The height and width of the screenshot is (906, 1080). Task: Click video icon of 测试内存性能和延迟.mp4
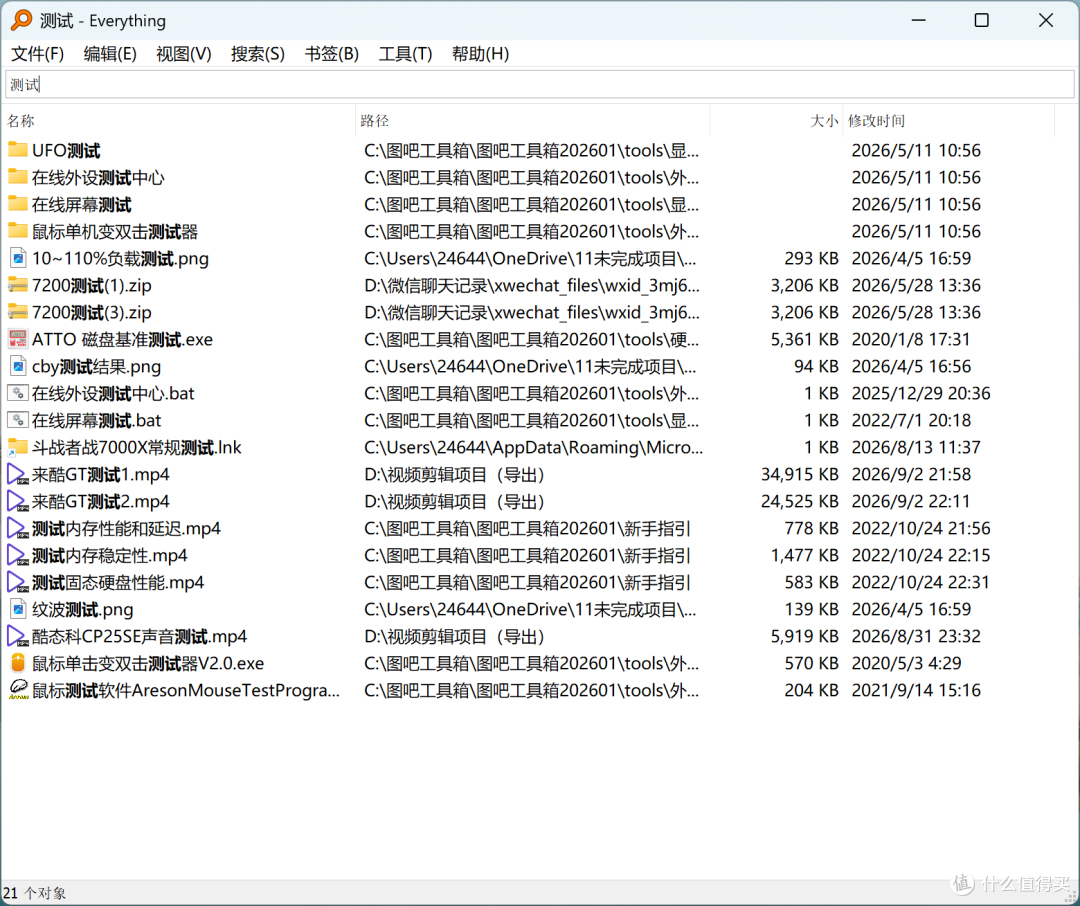pyautogui.click(x=18, y=528)
